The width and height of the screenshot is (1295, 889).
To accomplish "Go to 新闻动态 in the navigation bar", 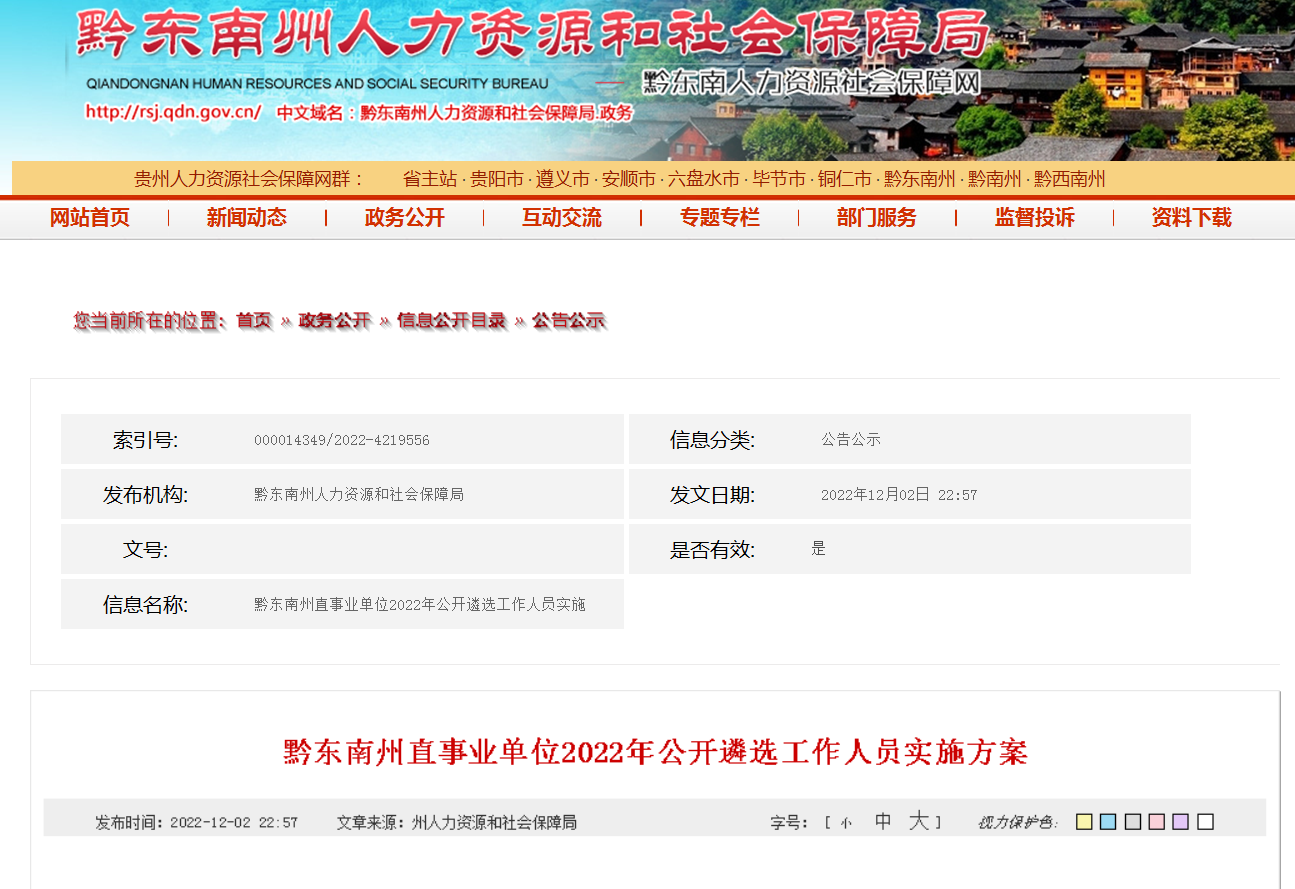I will pos(247,218).
